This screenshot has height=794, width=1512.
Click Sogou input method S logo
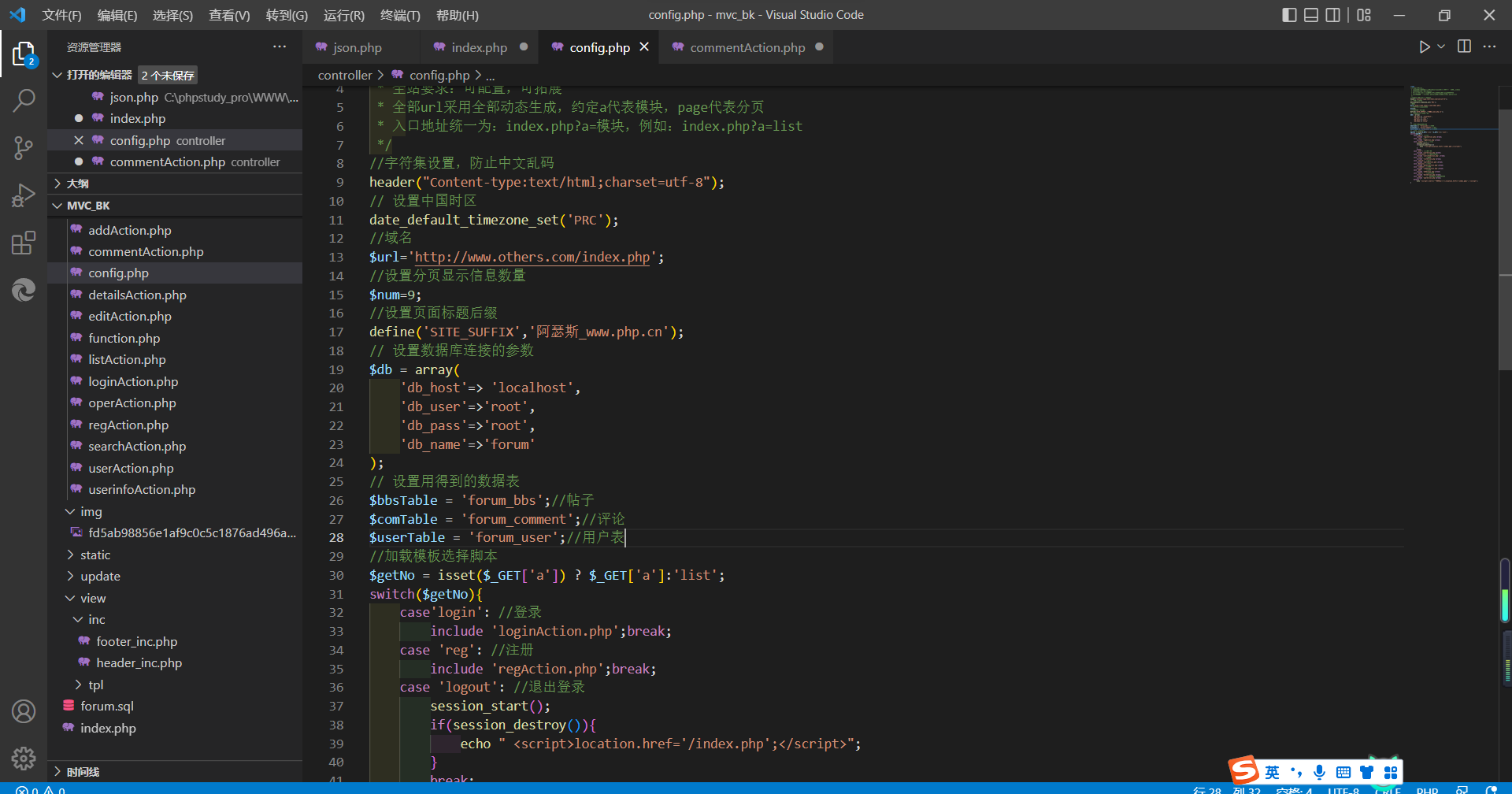1244,770
